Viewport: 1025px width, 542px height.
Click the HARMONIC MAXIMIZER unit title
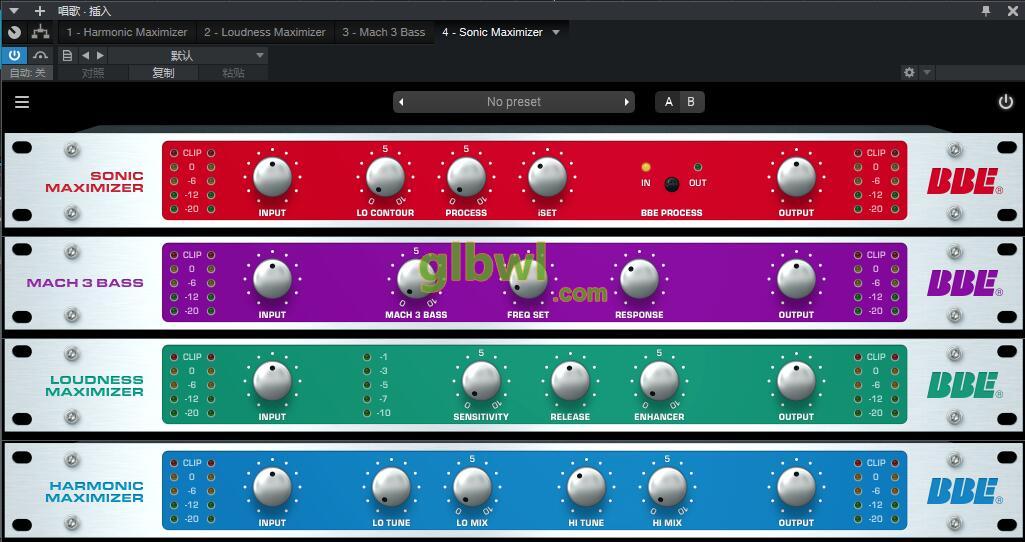tap(94, 492)
